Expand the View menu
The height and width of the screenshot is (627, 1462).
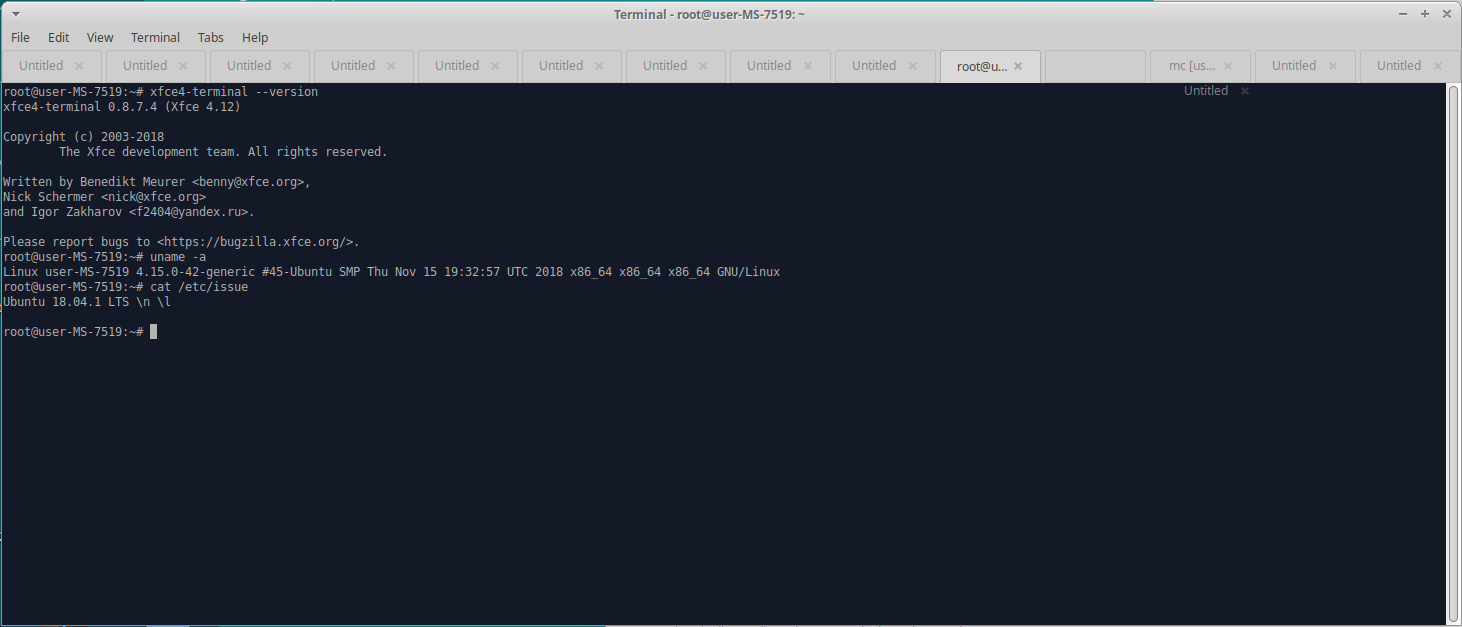pos(100,37)
